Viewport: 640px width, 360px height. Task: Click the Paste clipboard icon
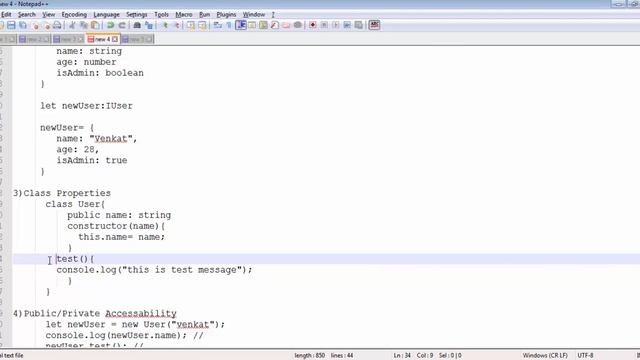tap(95, 25)
